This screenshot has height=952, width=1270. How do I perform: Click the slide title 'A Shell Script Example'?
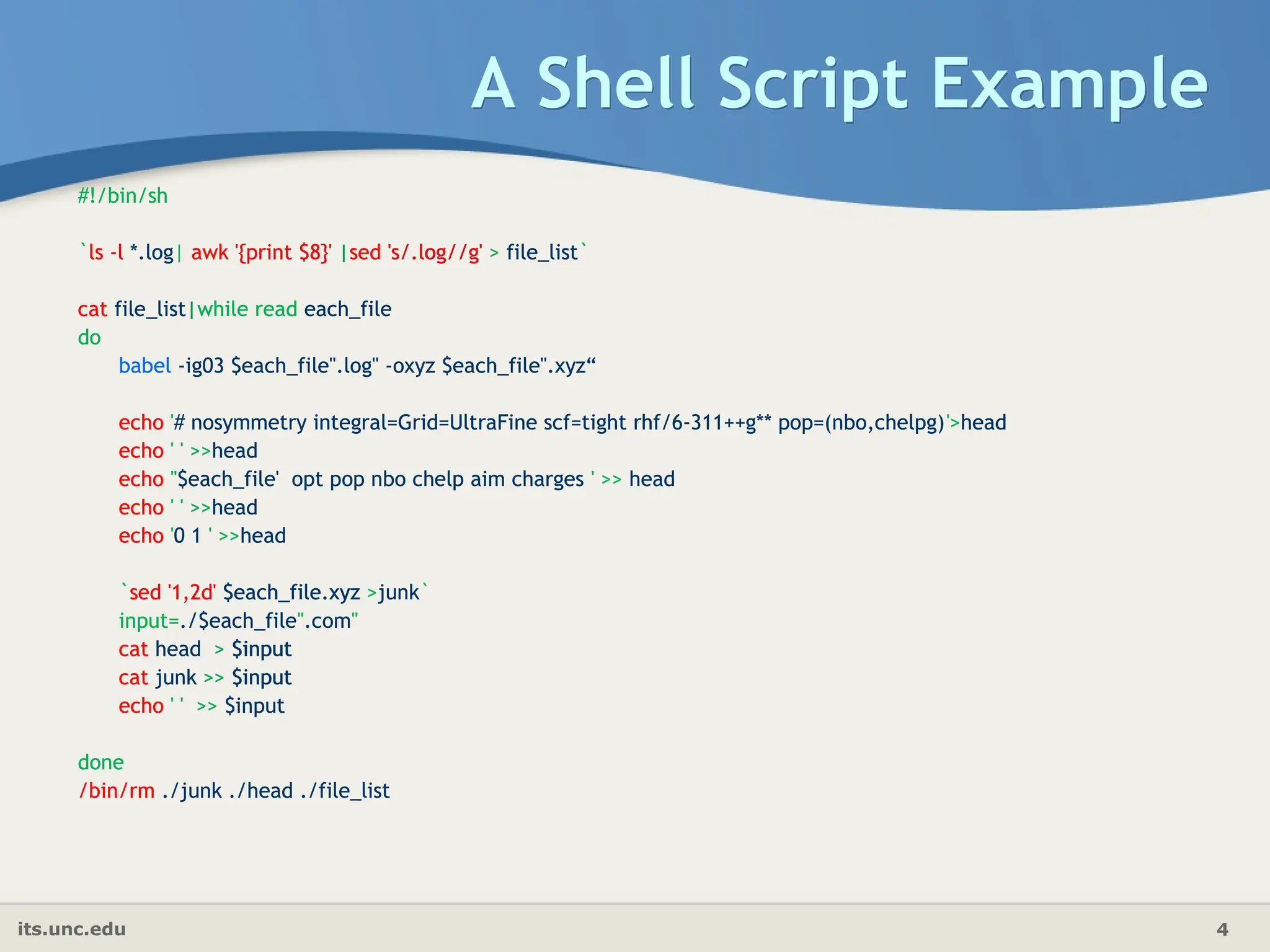coord(840,84)
